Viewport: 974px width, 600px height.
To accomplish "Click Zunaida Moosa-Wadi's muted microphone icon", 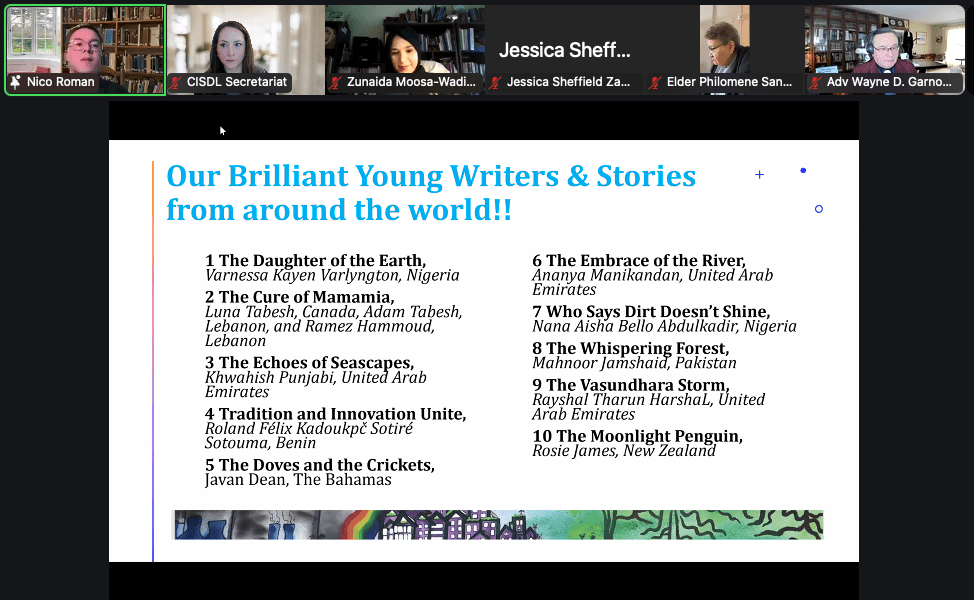I will (336, 82).
